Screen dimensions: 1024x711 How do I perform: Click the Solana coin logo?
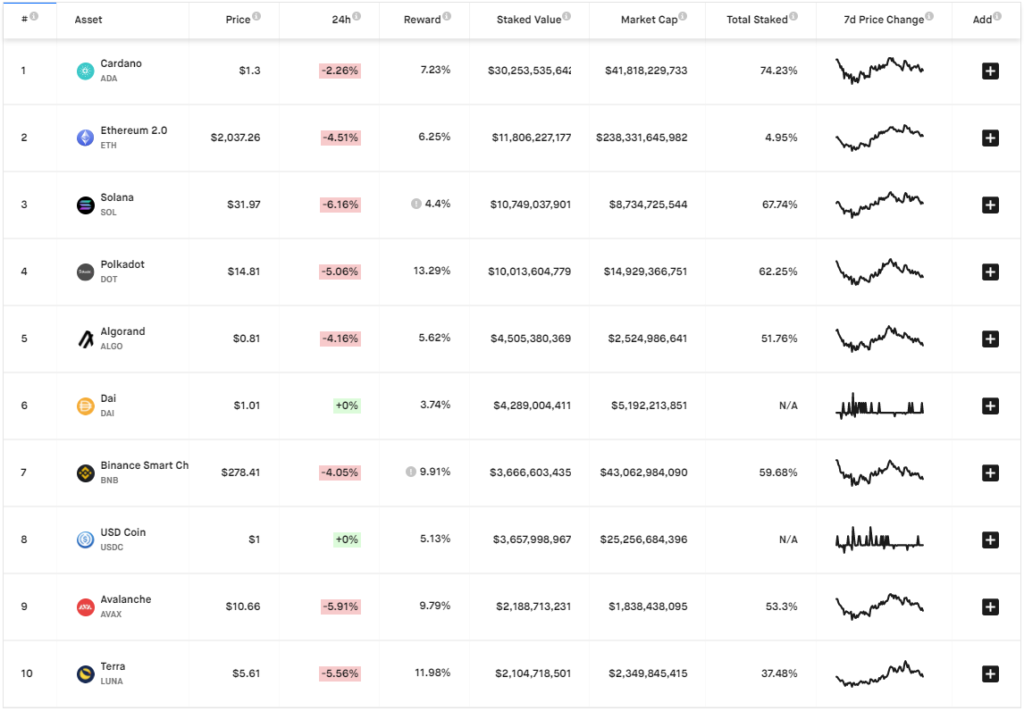tap(85, 205)
